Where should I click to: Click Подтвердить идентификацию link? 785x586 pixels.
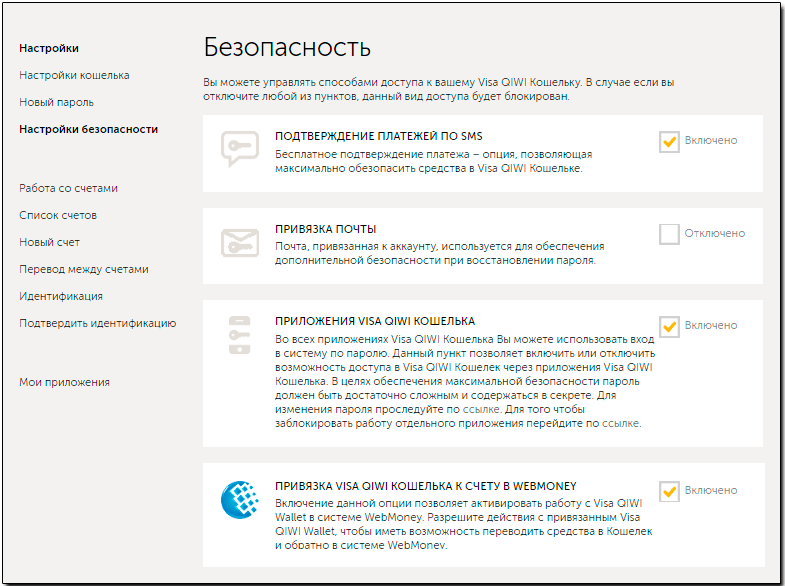98,323
